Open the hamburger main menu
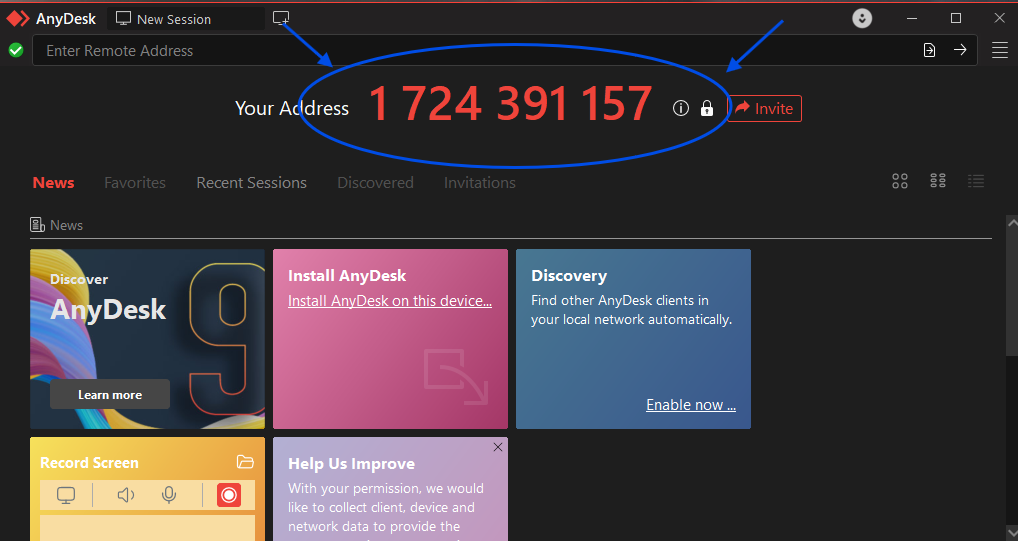The height and width of the screenshot is (541, 1018). pyautogui.click(x=999, y=50)
